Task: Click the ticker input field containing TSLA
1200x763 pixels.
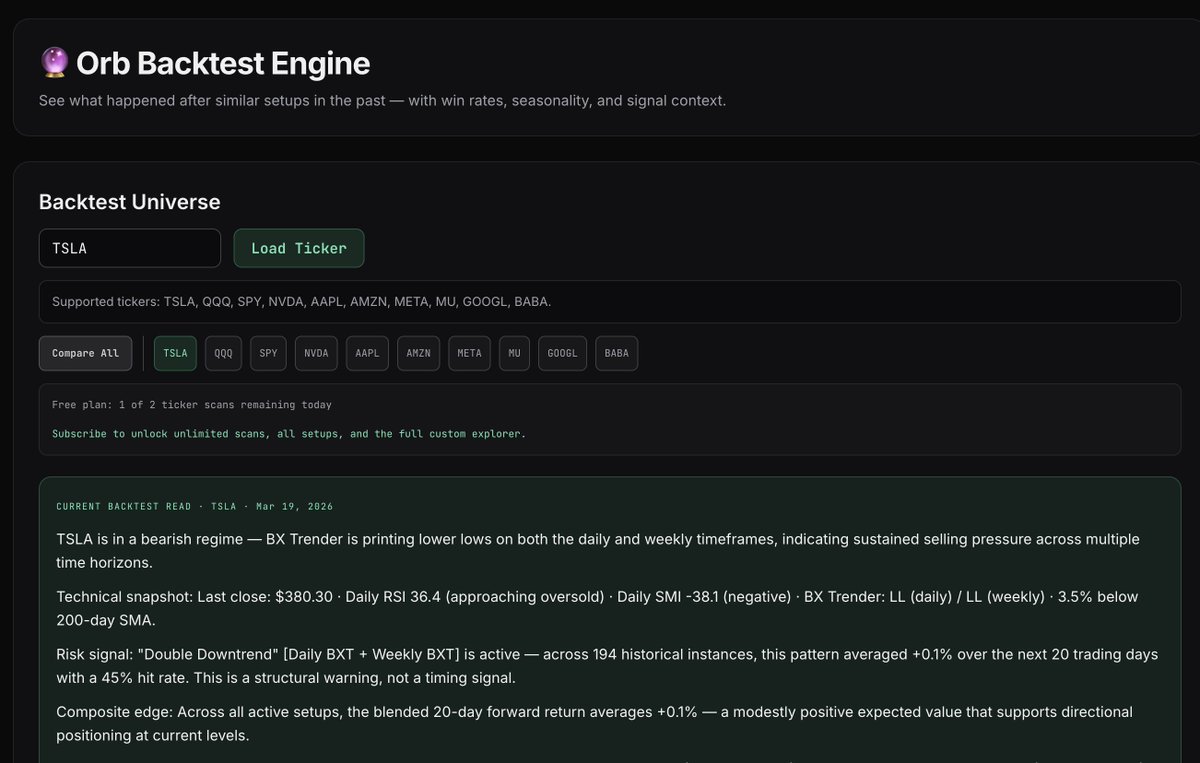Action: (130, 248)
